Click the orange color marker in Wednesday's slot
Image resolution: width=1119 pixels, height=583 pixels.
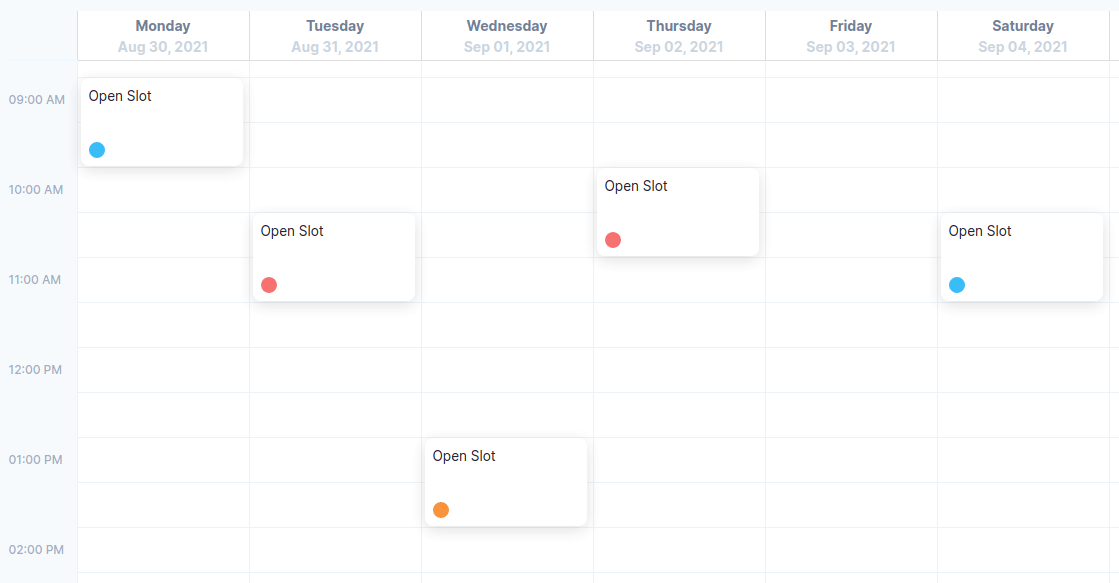coord(441,509)
